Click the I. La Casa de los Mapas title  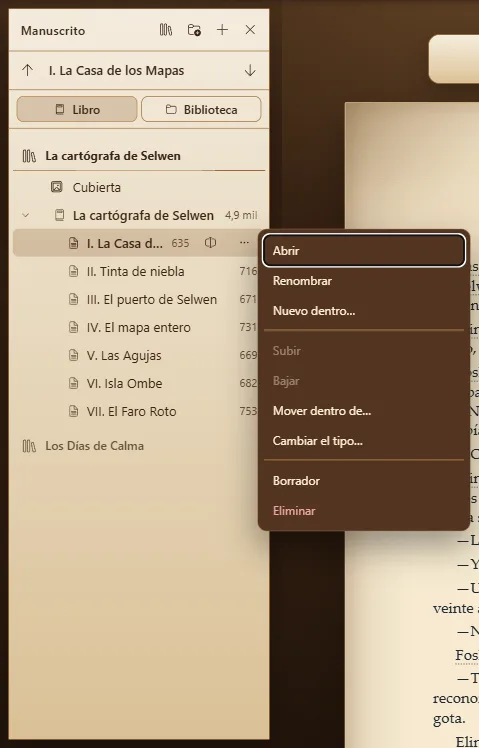tap(116, 71)
